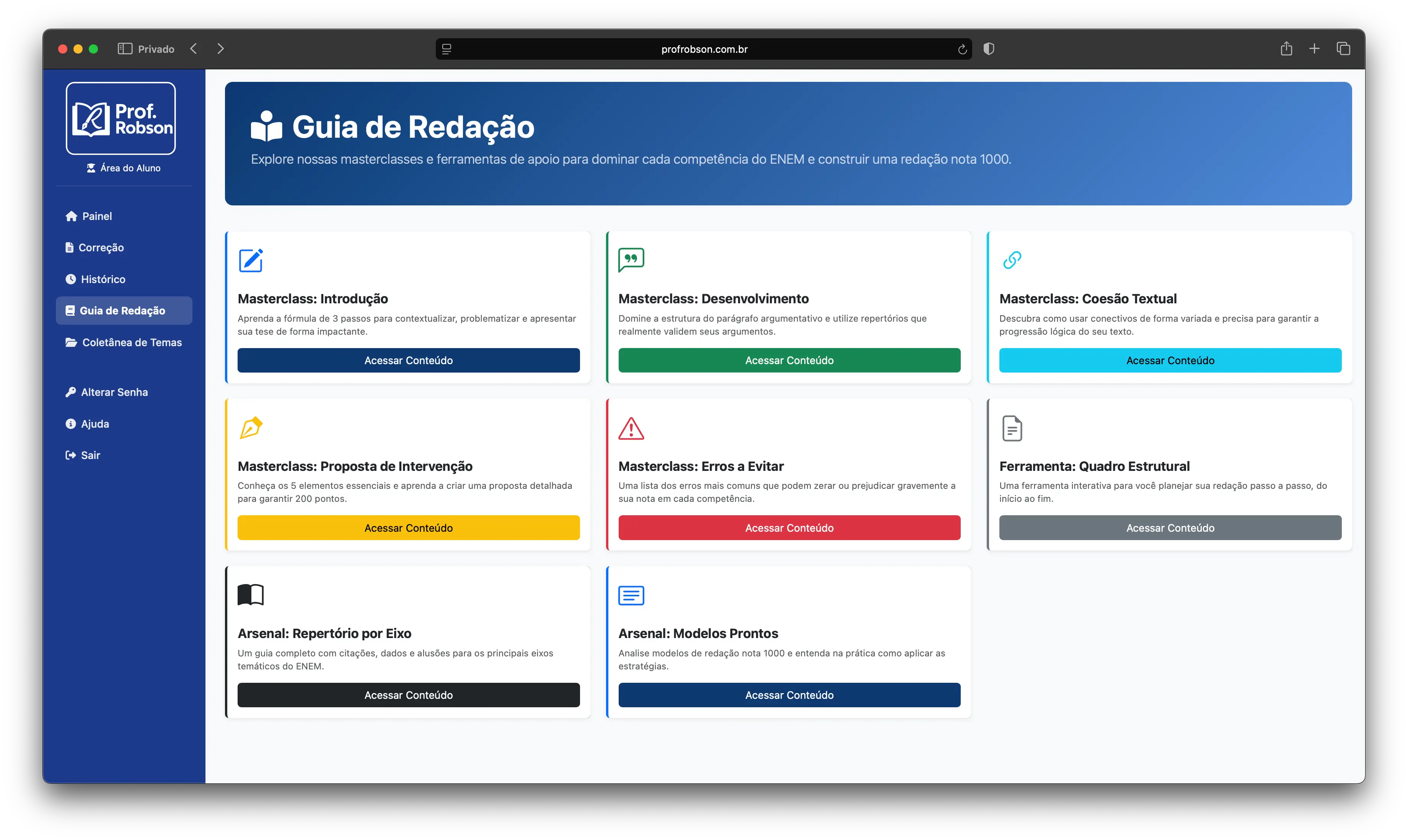Click the Arsenal: Repertório por Eixo title
The image size is (1408, 840).
(x=324, y=633)
